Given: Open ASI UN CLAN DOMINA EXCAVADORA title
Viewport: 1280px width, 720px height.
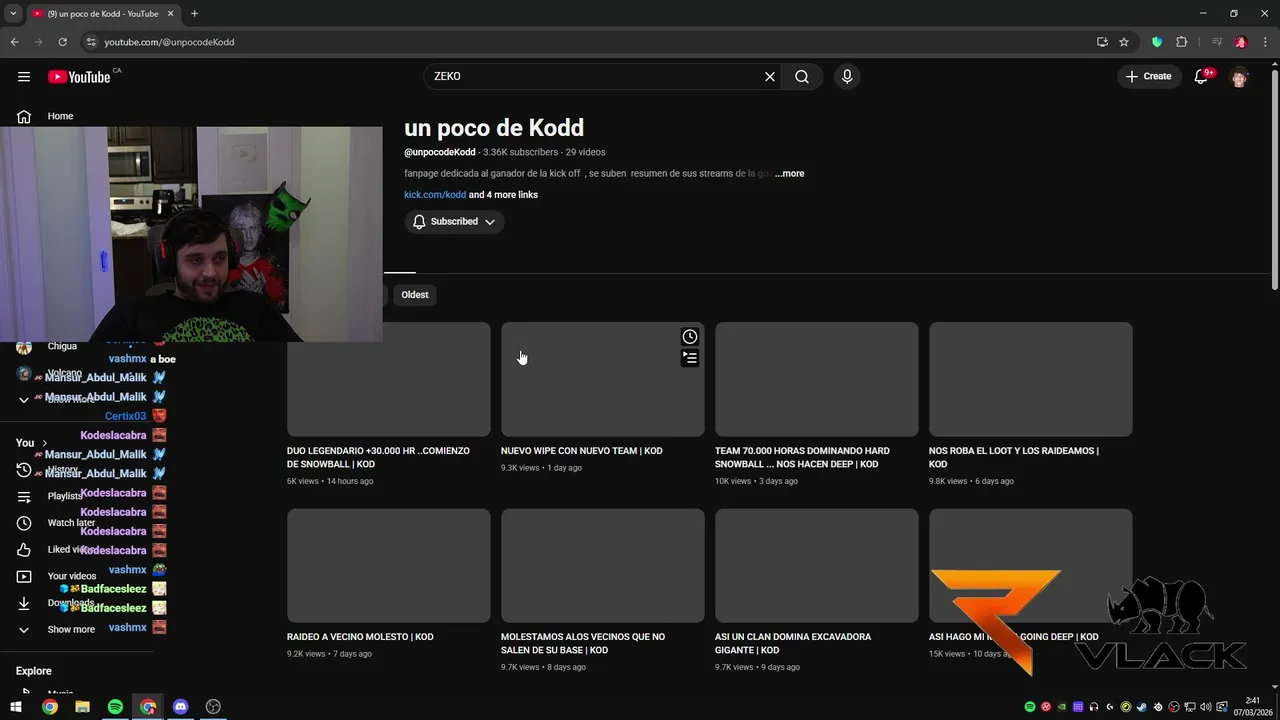Looking at the screenshot, I should tap(793, 643).
